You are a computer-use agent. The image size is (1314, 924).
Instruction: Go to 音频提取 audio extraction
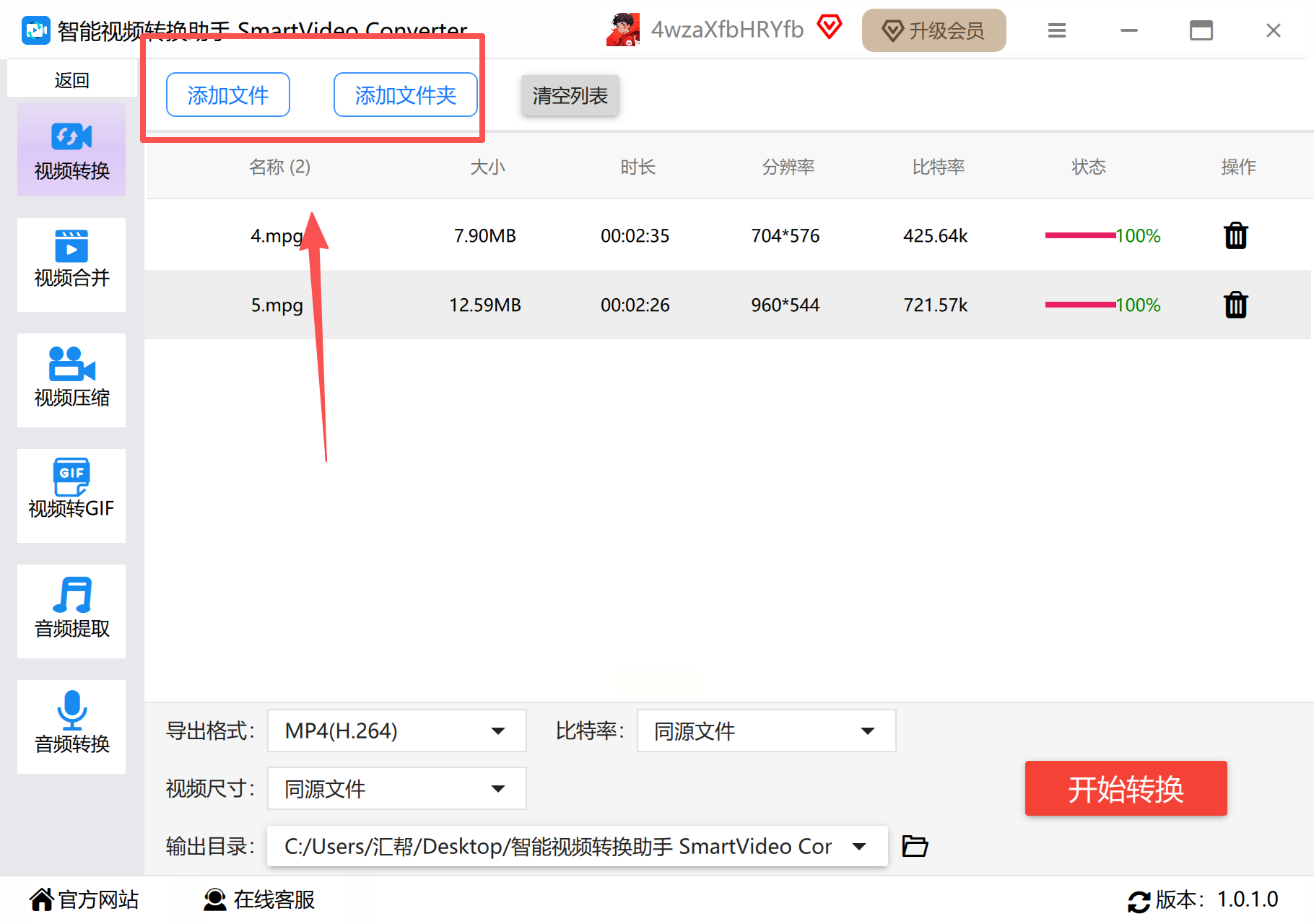71,611
